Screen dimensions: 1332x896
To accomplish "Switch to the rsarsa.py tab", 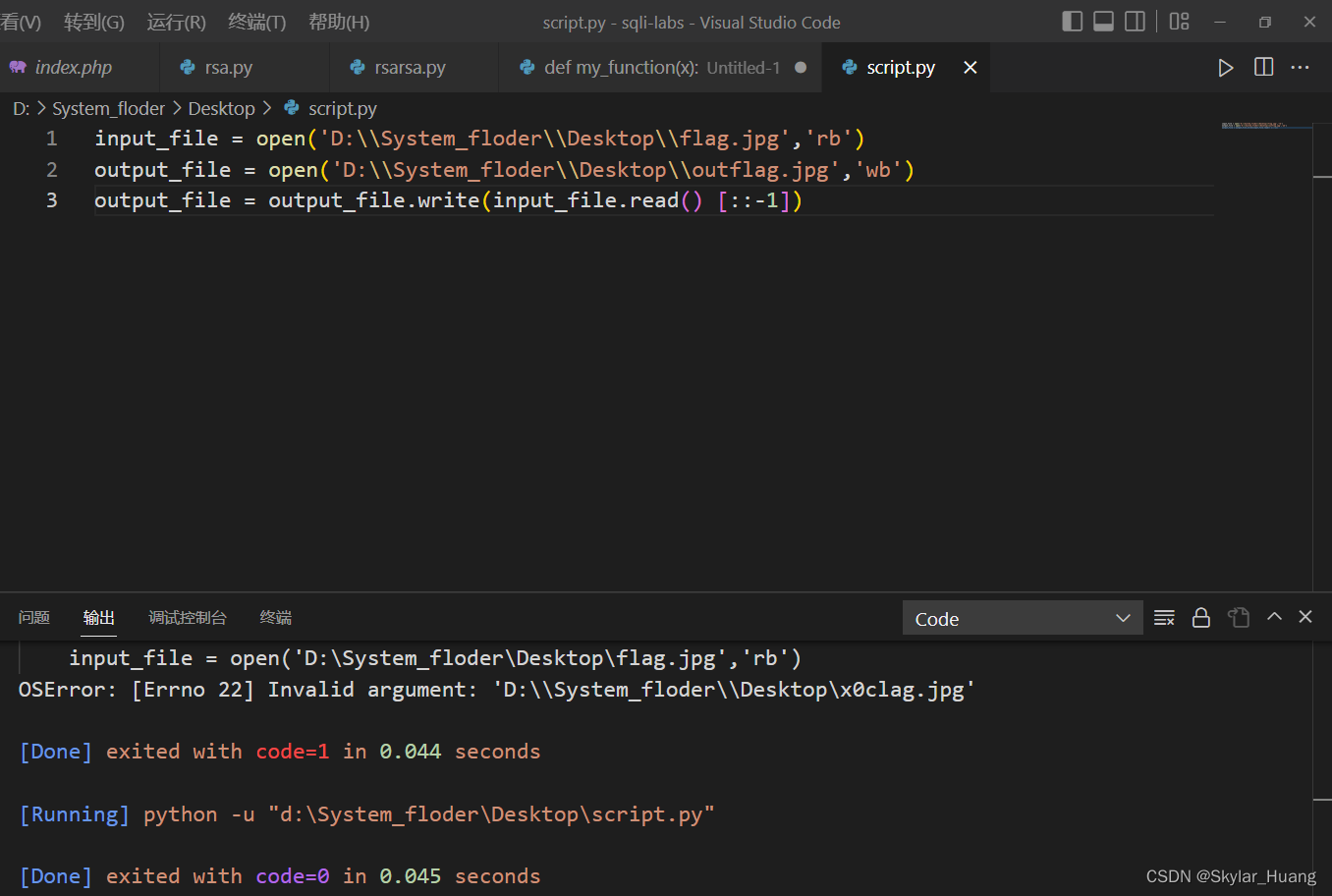I will click(410, 67).
